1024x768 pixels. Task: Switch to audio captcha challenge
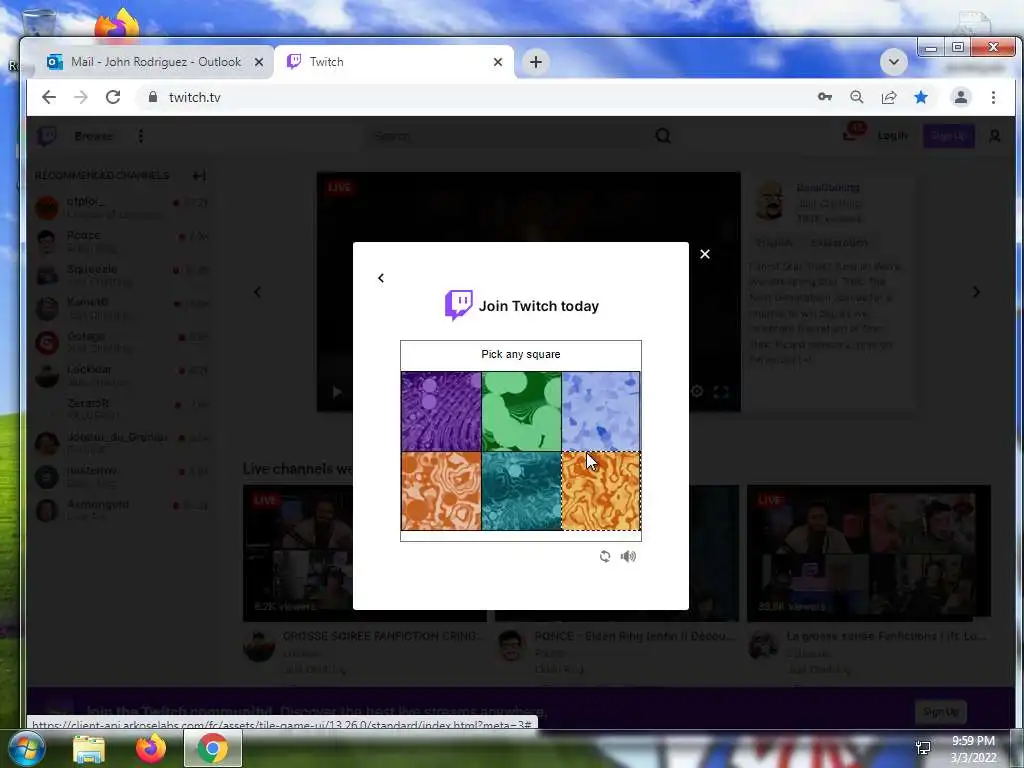(628, 556)
